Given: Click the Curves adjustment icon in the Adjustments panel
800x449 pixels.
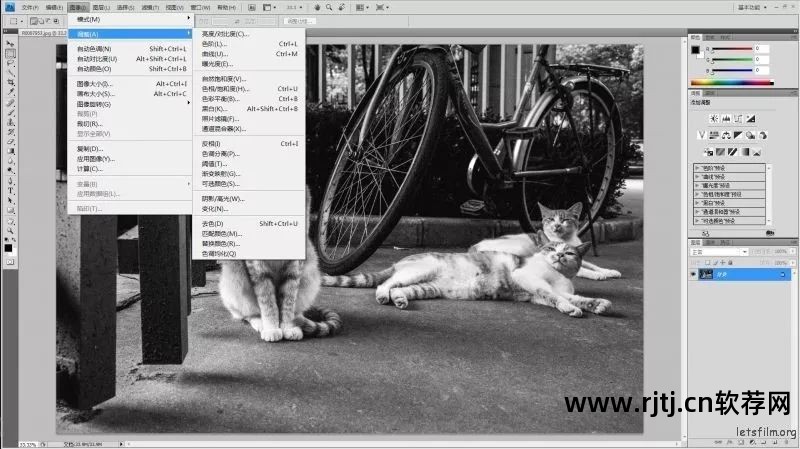Looking at the screenshot, I should click(740, 118).
